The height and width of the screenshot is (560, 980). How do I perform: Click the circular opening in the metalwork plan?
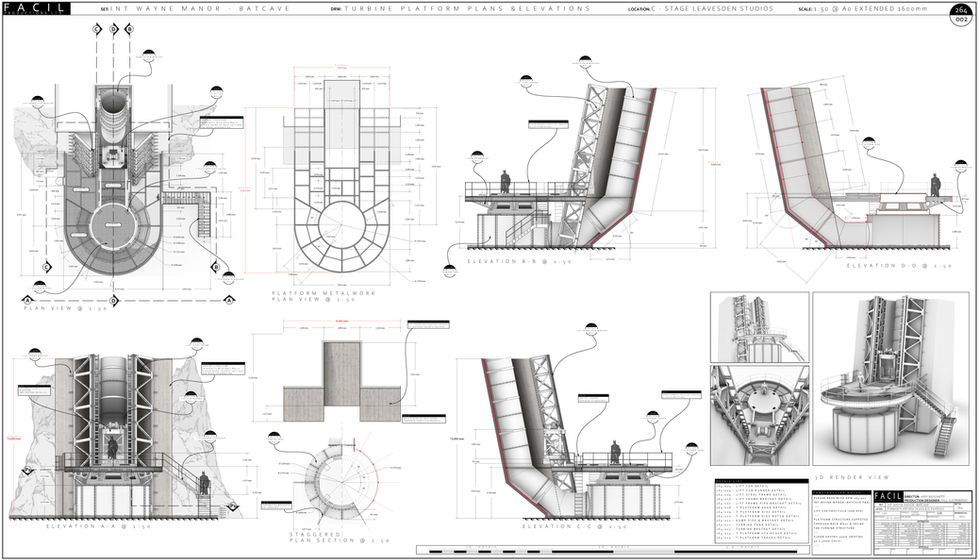click(x=342, y=226)
